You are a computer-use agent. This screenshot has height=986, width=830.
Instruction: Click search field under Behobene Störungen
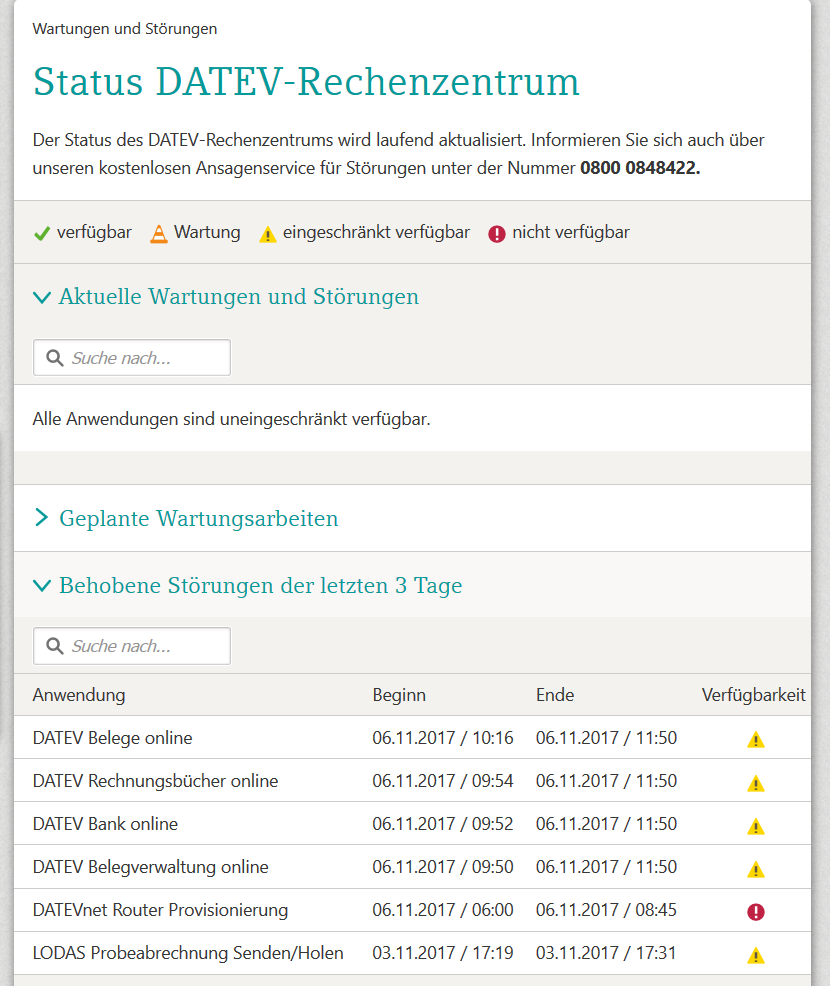tap(132, 646)
